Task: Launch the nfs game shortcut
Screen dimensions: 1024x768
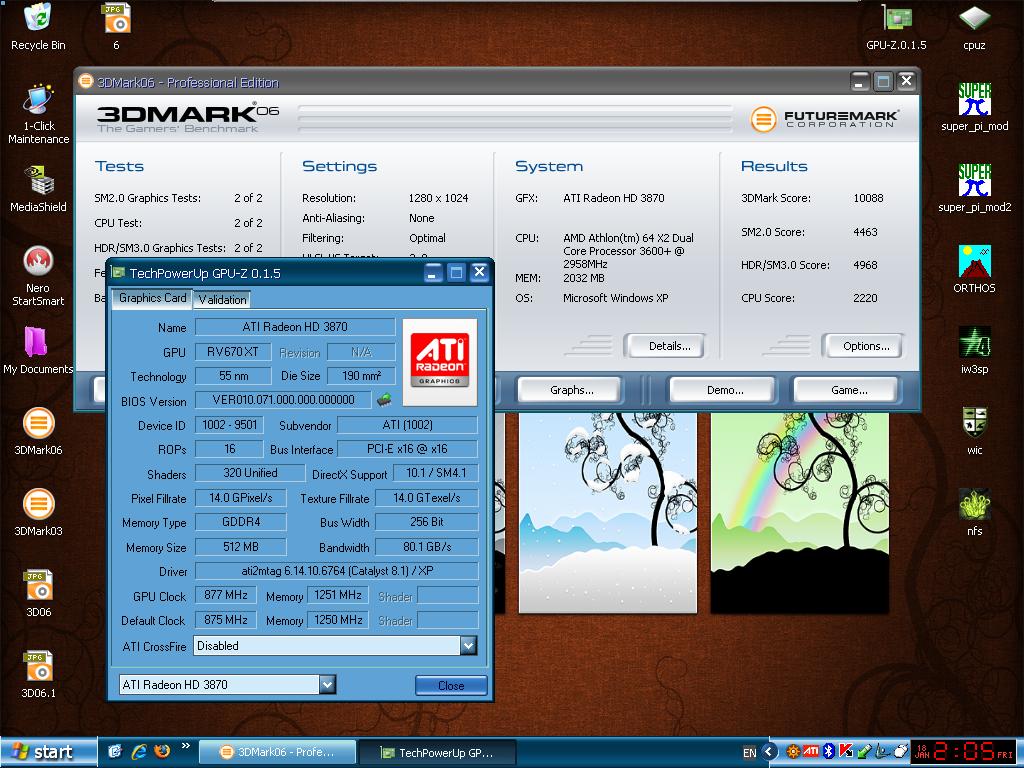Action: click(974, 512)
